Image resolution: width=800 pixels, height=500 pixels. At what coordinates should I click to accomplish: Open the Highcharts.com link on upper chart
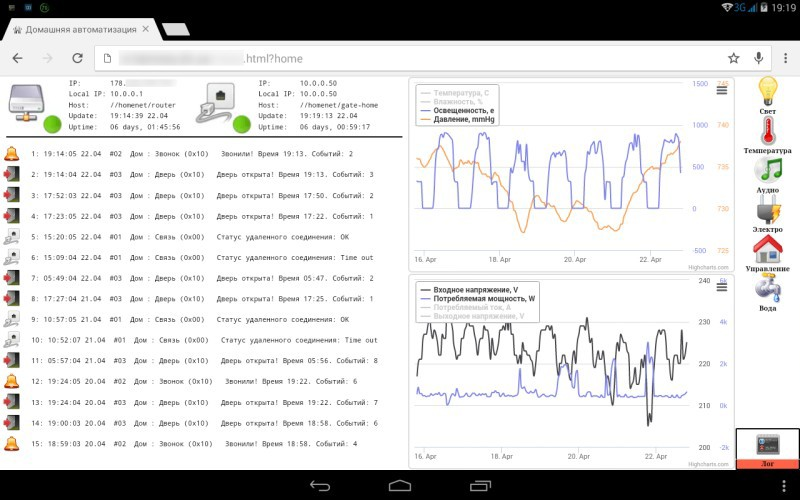(x=708, y=267)
